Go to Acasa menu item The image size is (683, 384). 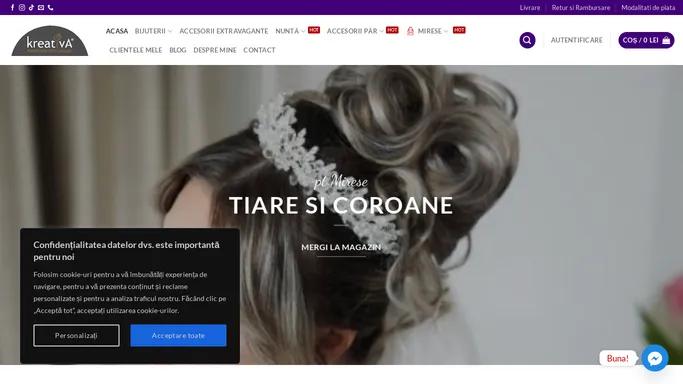117,31
